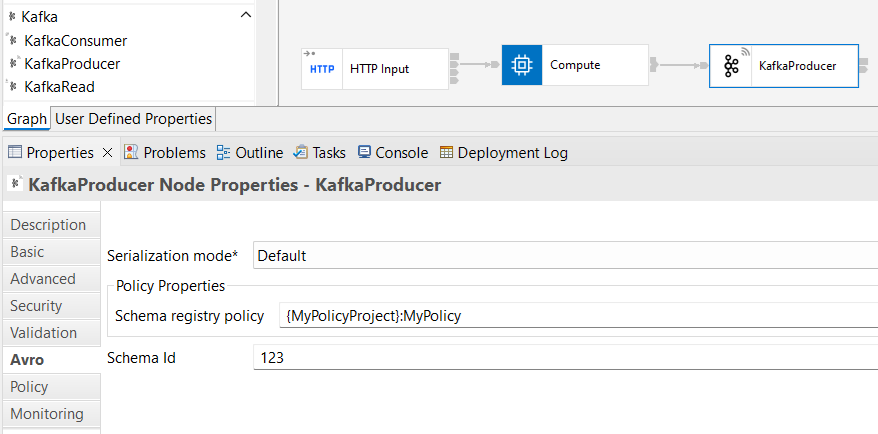Screen dimensions: 878x434
Task: Select the Compute node label
Action: click(575, 65)
